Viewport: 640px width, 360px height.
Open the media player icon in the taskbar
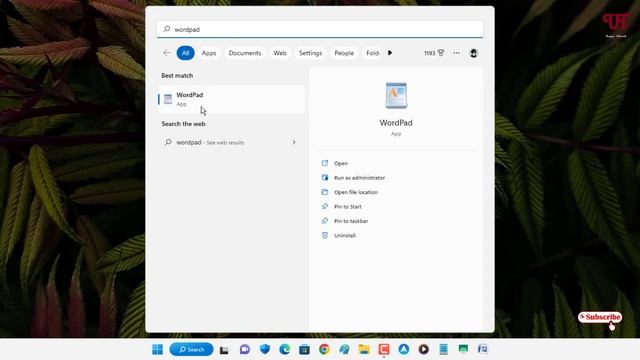pos(424,349)
